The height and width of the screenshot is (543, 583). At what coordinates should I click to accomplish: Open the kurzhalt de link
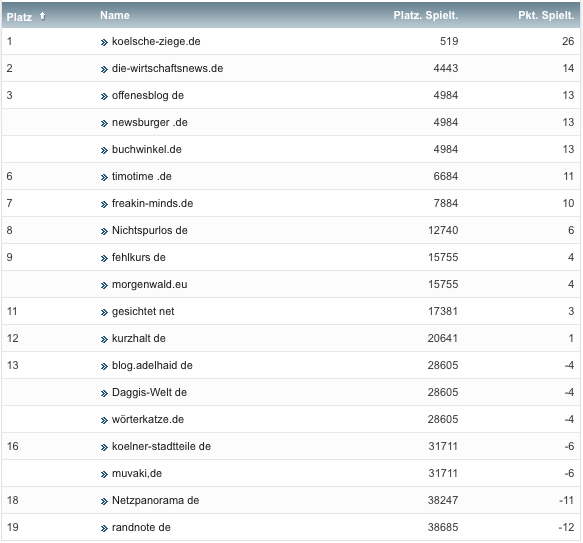139,338
